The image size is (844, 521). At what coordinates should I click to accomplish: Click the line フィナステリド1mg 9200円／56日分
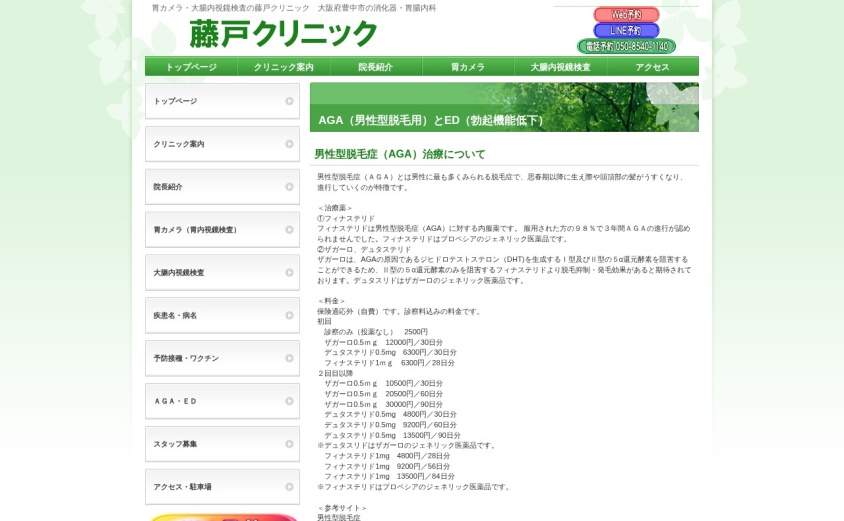(x=387, y=467)
